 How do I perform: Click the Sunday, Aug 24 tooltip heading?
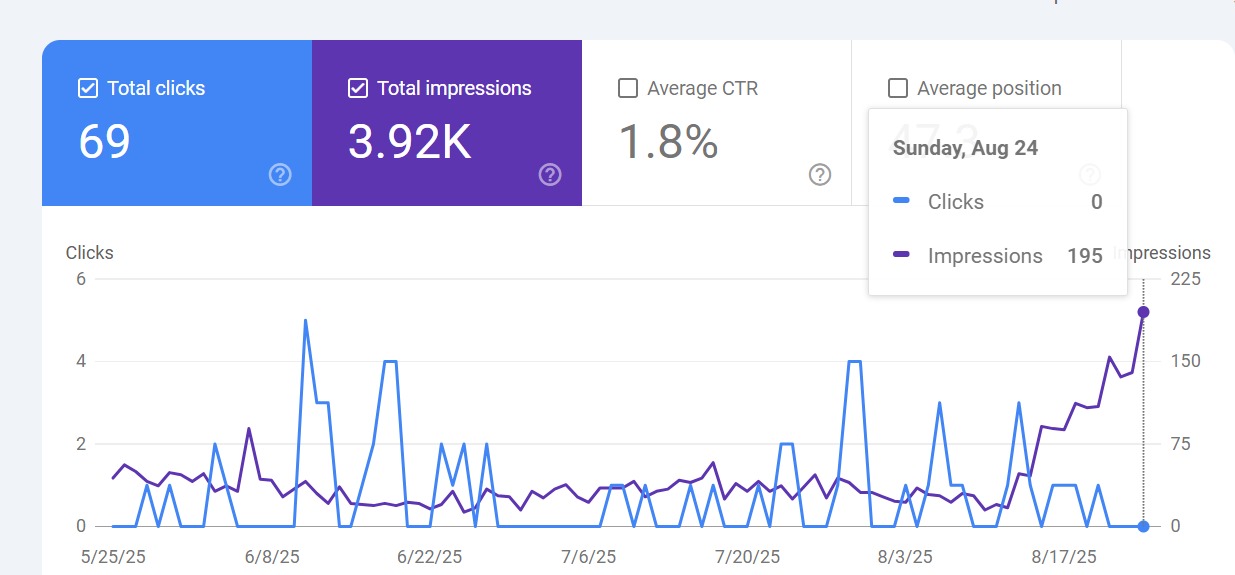coord(965,148)
